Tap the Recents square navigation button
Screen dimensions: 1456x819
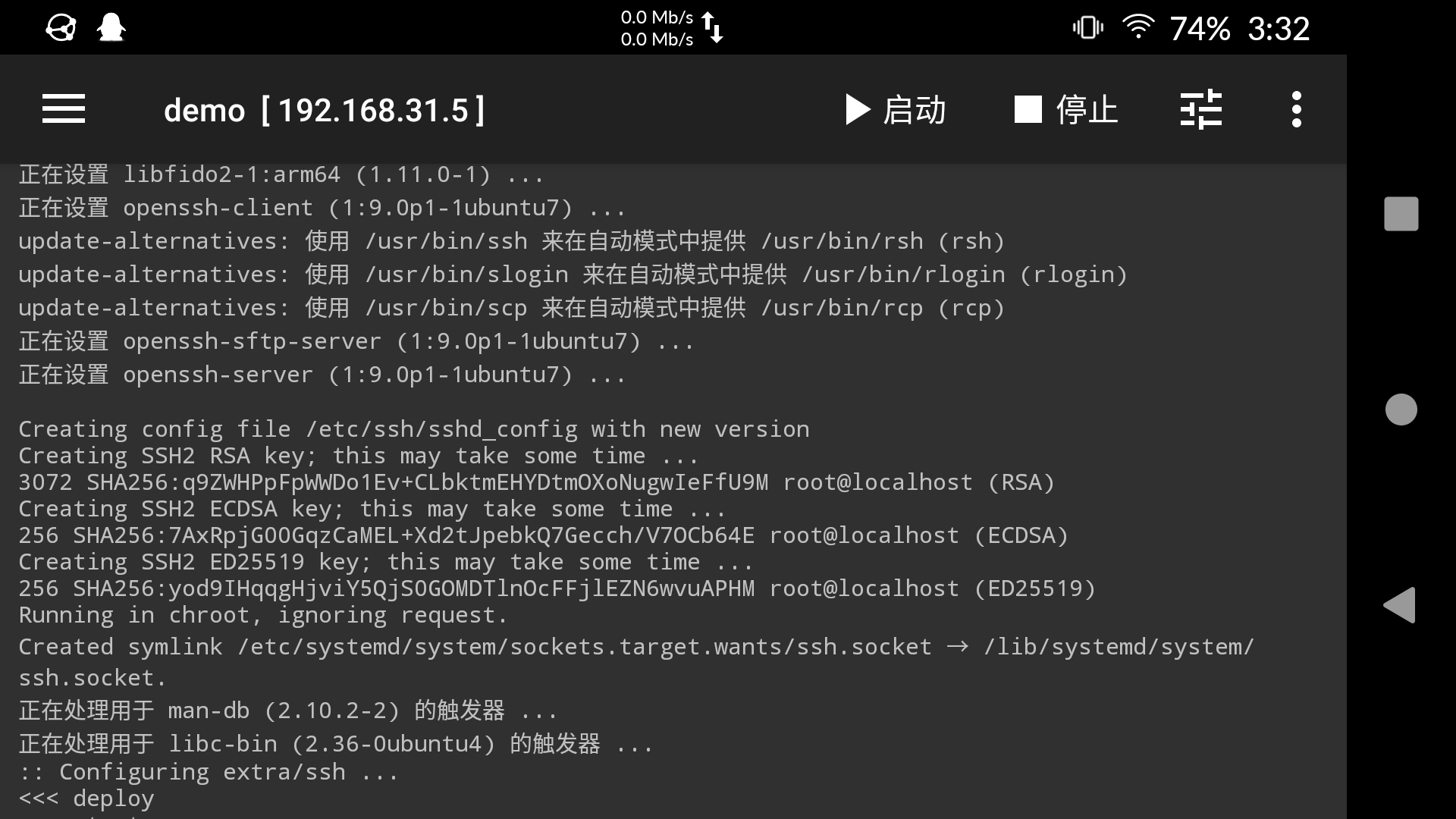coord(1401,214)
